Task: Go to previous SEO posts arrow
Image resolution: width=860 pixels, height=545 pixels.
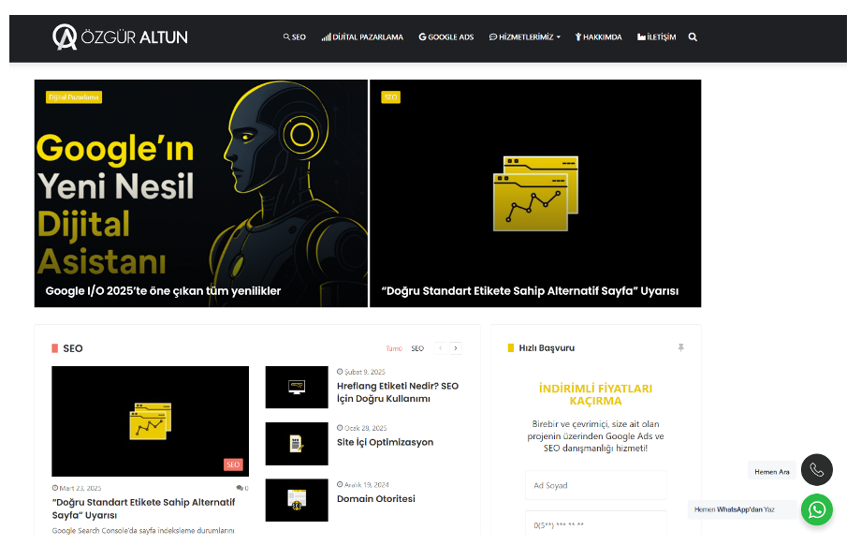Action: tap(440, 348)
